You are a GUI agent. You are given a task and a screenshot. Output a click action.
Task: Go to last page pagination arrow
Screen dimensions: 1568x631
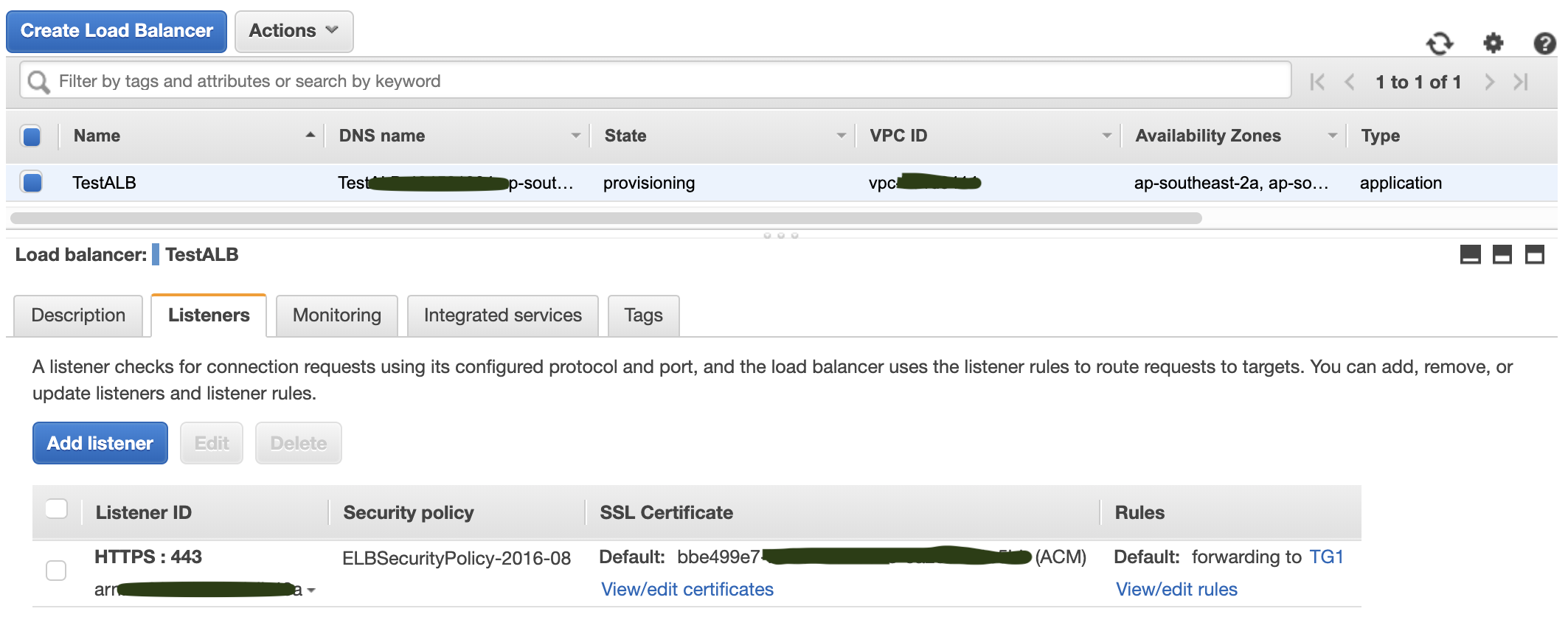coord(1521,82)
